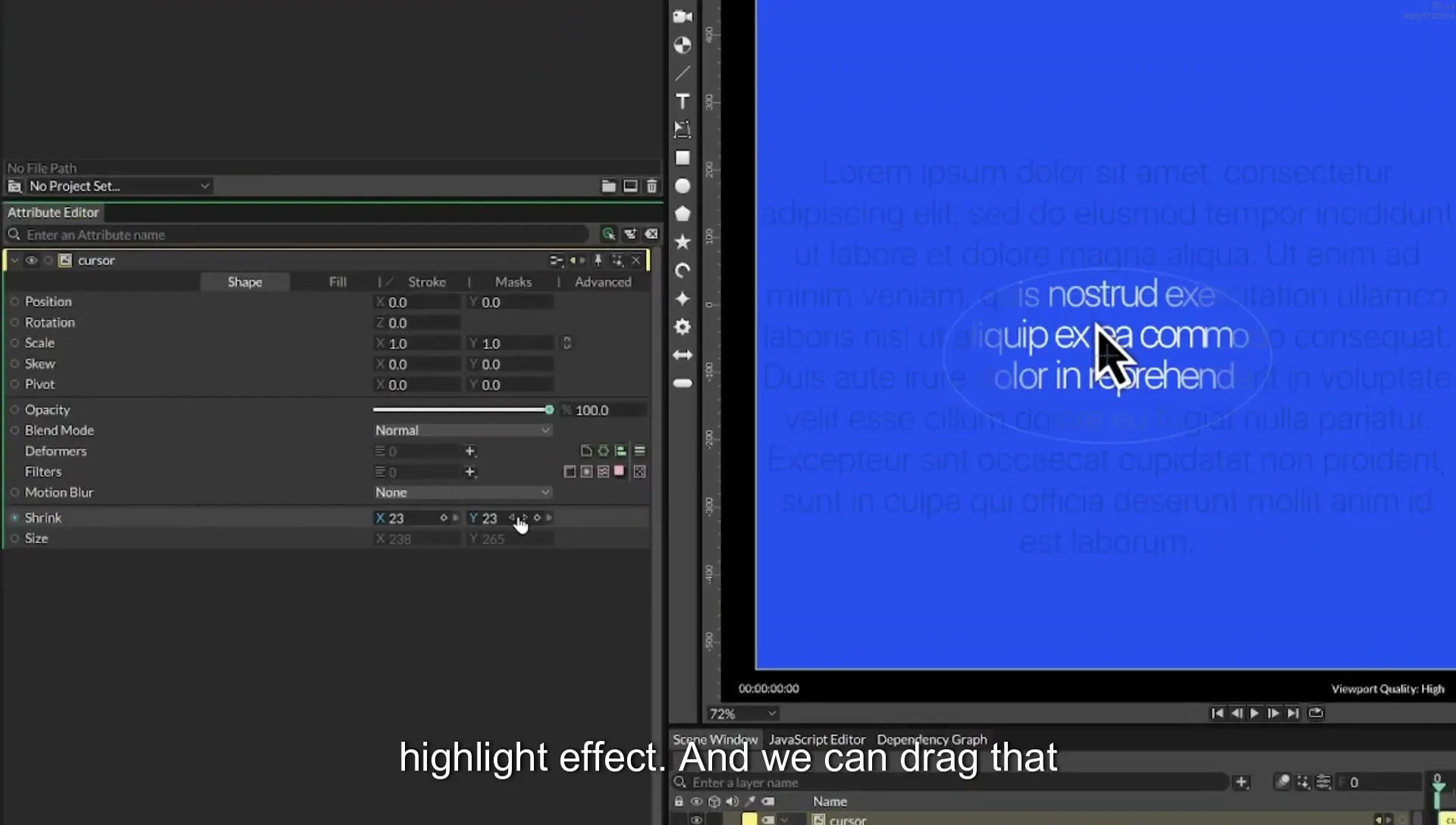Click the yellow color swatch of cursor layer
The width and height of the screenshot is (1456, 825).
click(749, 819)
